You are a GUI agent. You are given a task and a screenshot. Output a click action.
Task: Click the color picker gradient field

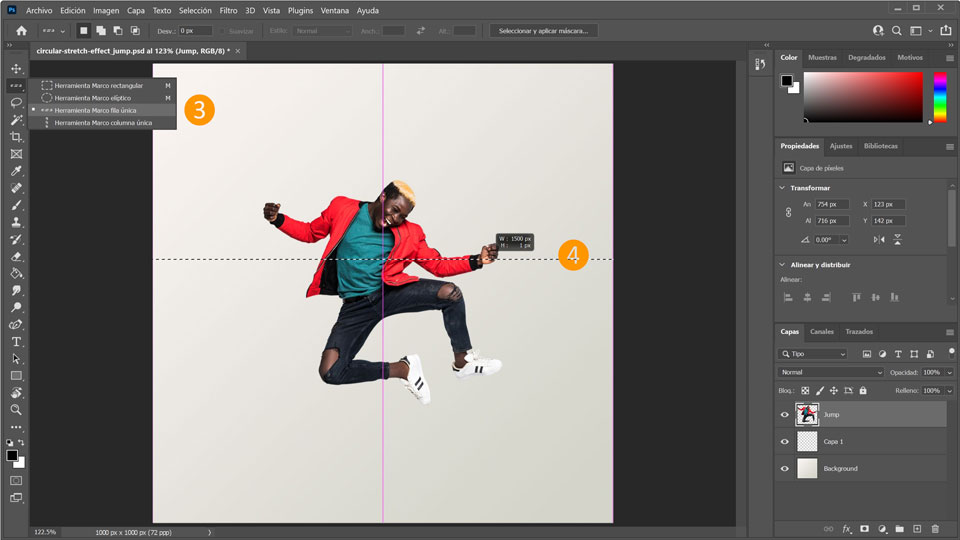862,97
